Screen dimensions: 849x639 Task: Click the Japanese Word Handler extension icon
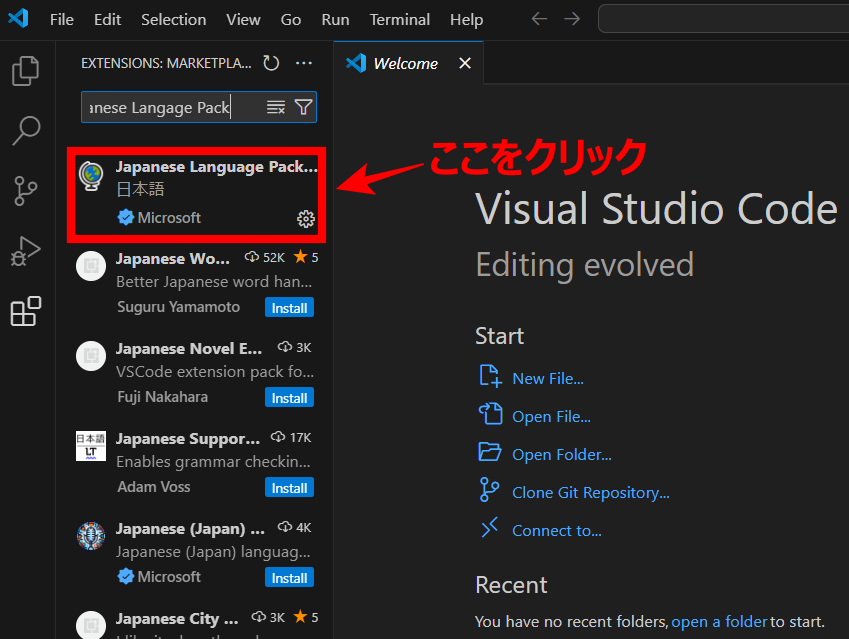point(91,266)
